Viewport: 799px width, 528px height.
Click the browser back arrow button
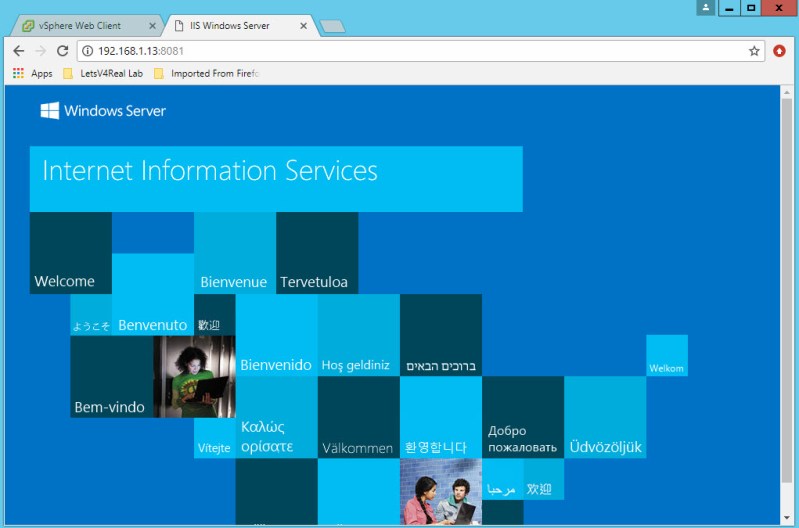(x=18, y=51)
